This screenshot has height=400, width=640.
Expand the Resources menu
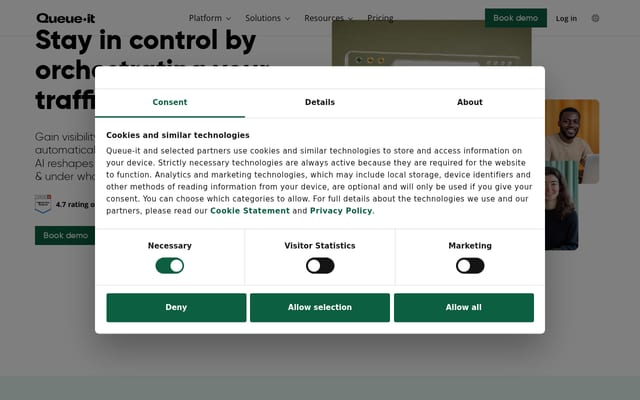(328, 18)
